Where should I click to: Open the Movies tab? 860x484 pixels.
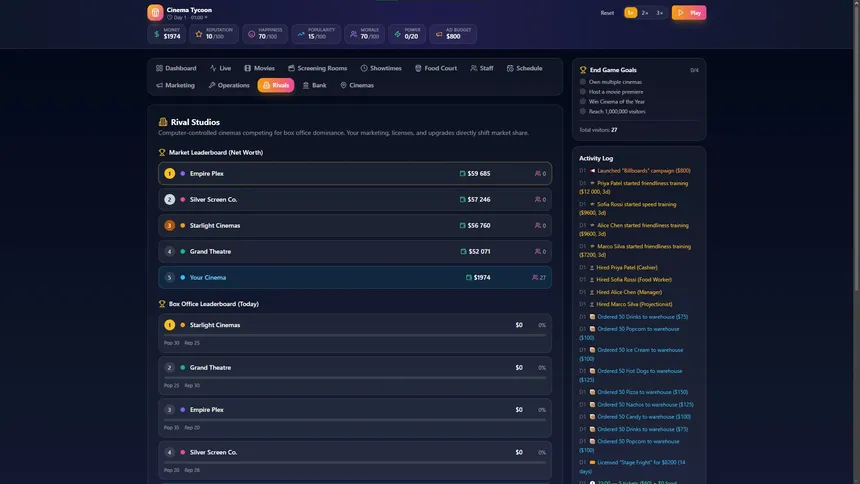click(x=259, y=68)
